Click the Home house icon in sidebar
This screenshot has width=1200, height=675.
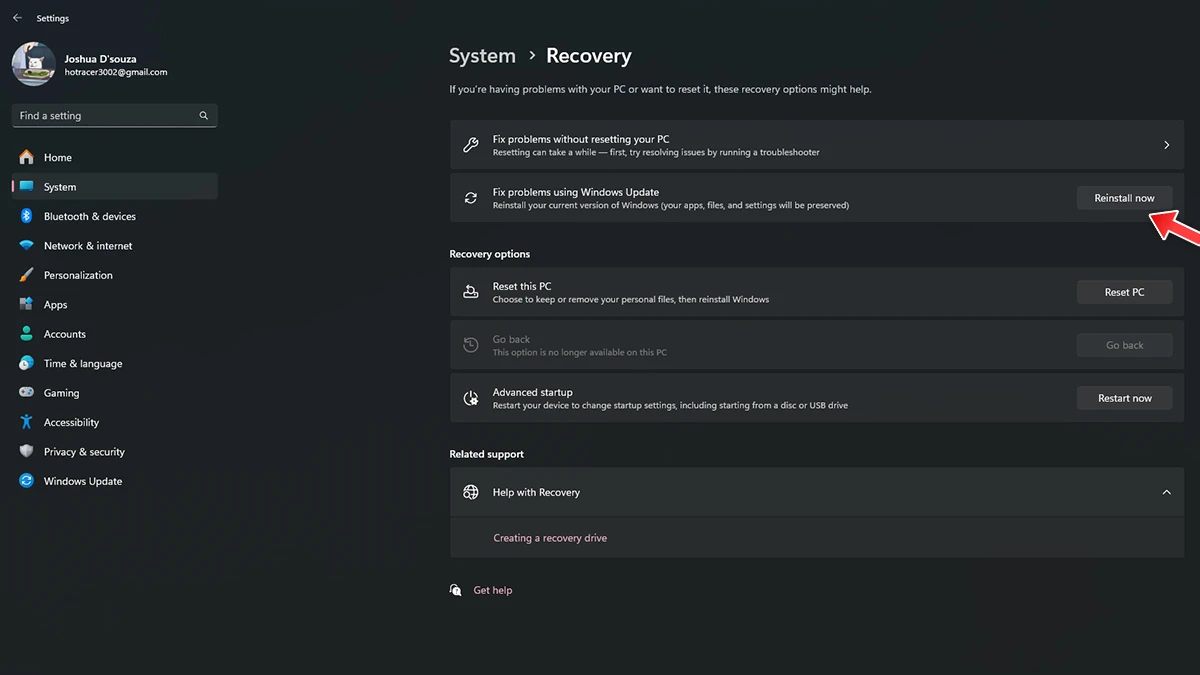pos(27,157)
